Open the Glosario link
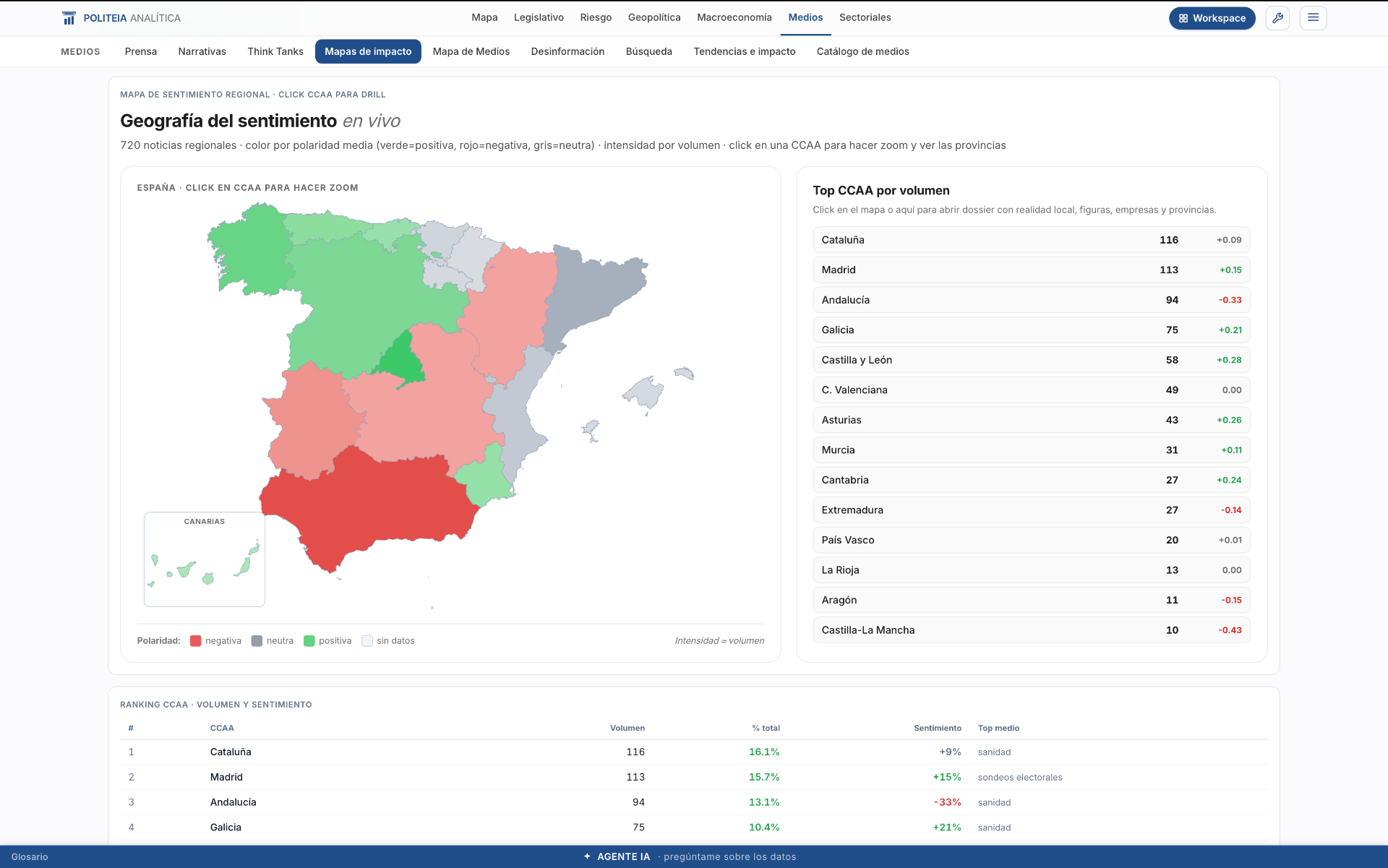This screenshot has height=868, width=1388. 30,856
